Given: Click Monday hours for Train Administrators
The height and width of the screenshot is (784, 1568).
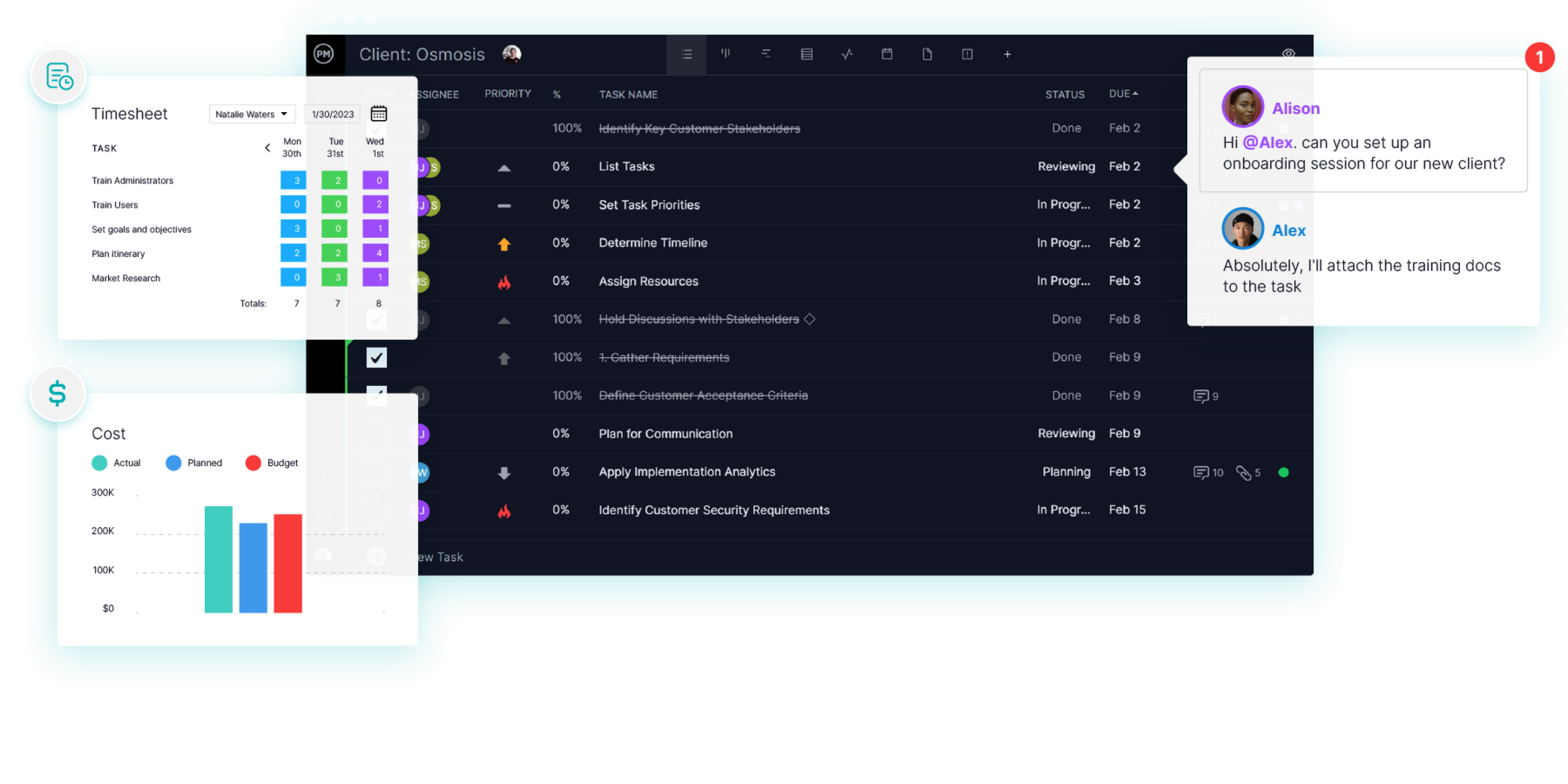Looking at the screenshot, I should [293, 180].
